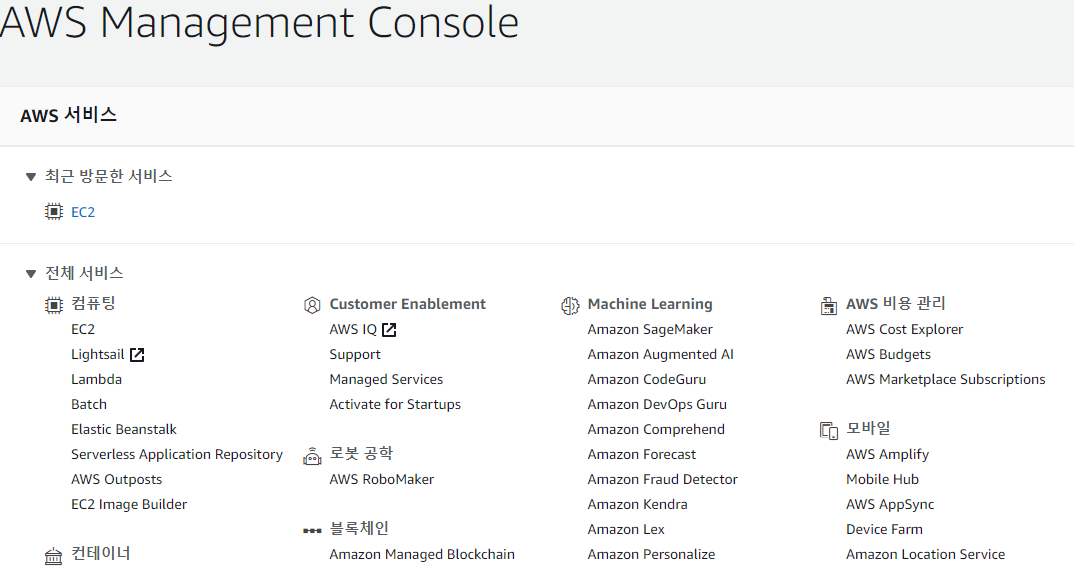Open Elastic Beanstalk
Viewport: 1074px width, 573px height.
tap(124, 429)
